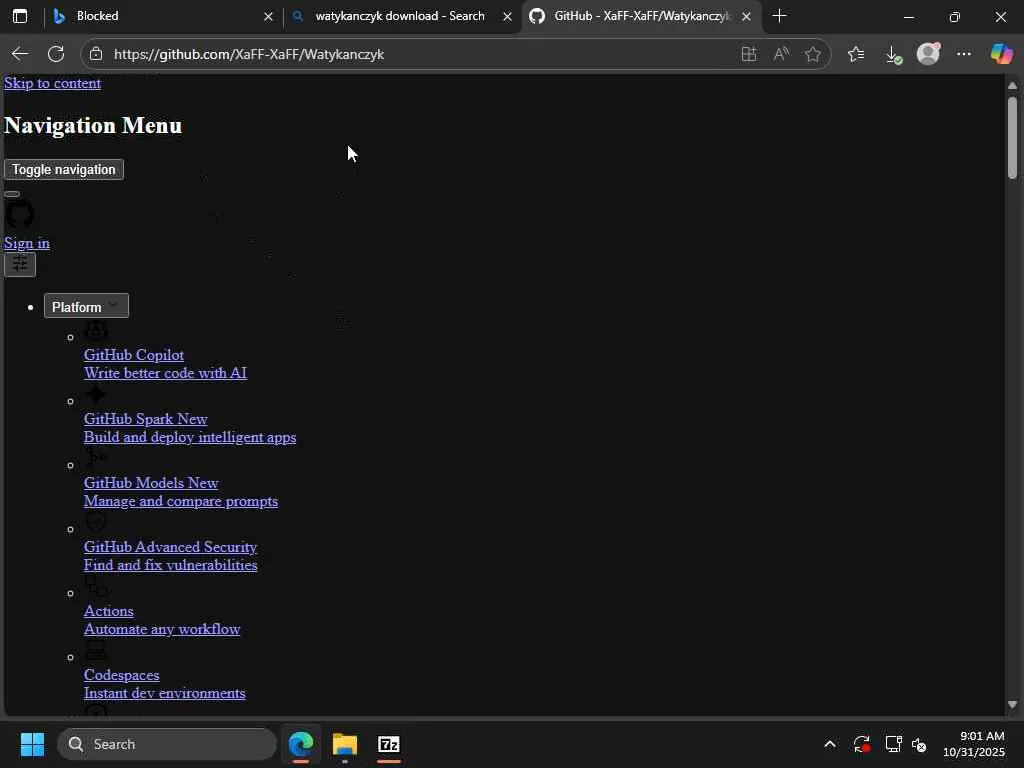Expand the Platform dropdown

(86, 306)
